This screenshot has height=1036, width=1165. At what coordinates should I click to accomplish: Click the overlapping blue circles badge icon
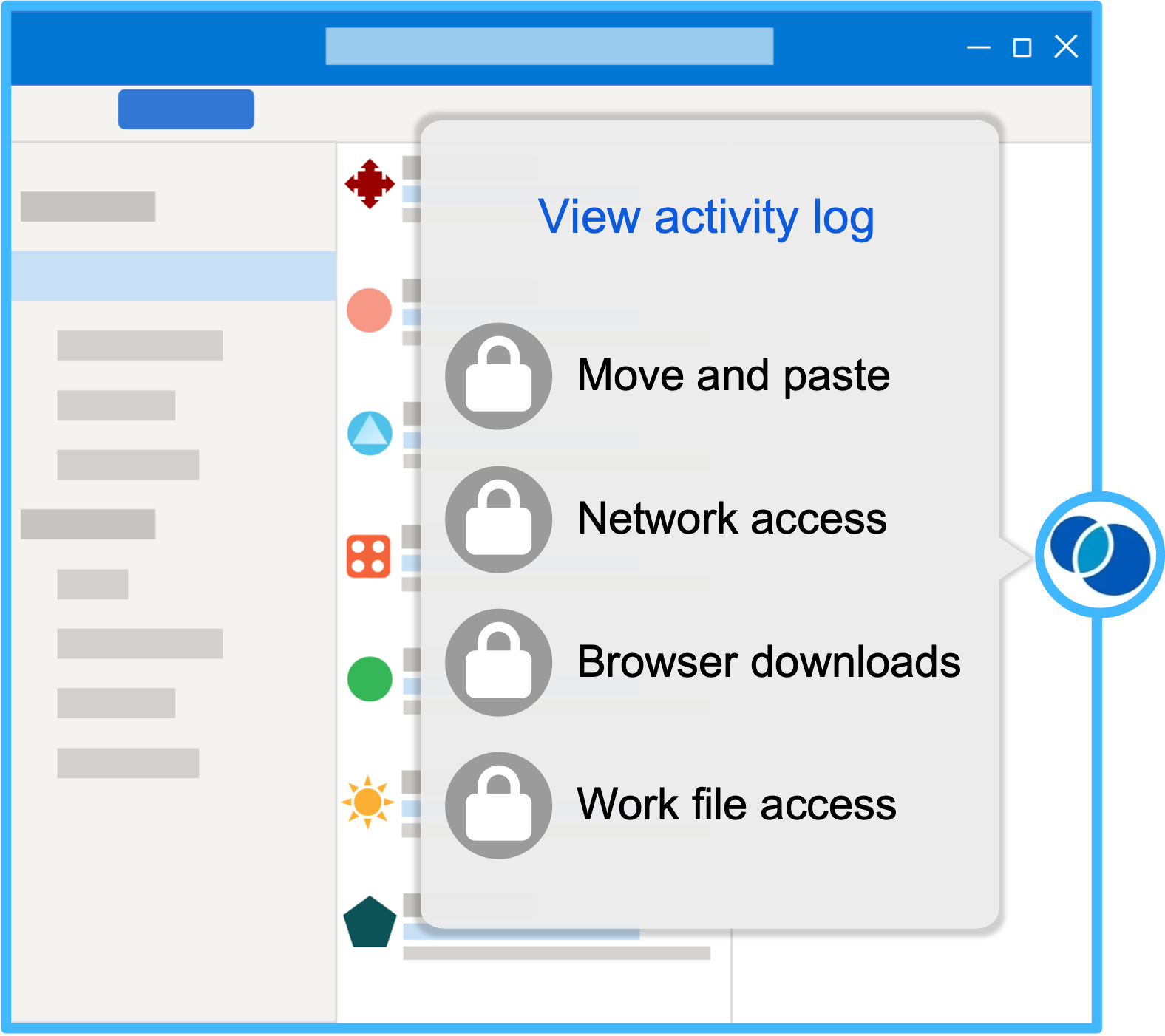click(1100, 555)
